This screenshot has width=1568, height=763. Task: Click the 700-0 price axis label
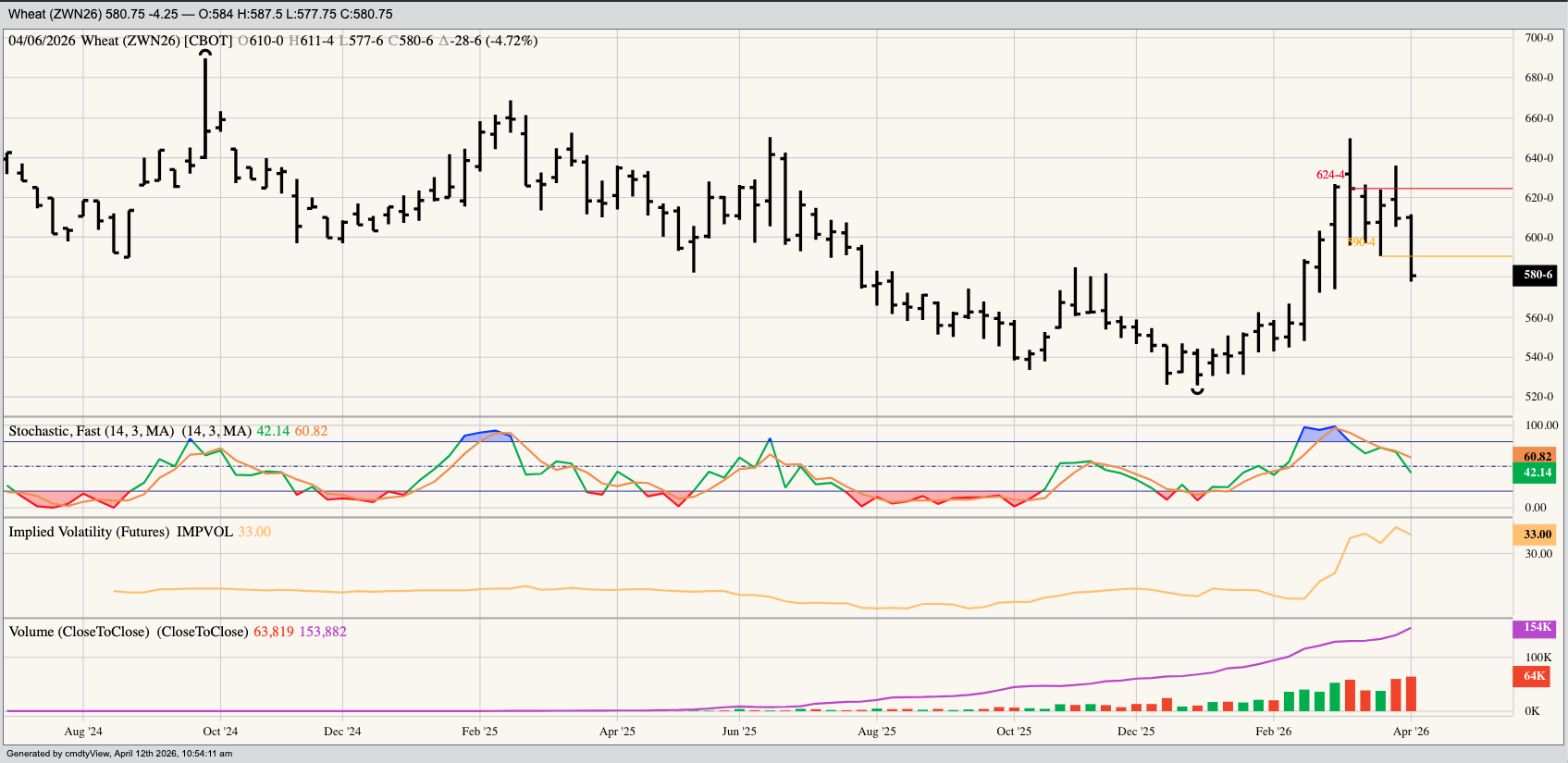click(1538, 38)
